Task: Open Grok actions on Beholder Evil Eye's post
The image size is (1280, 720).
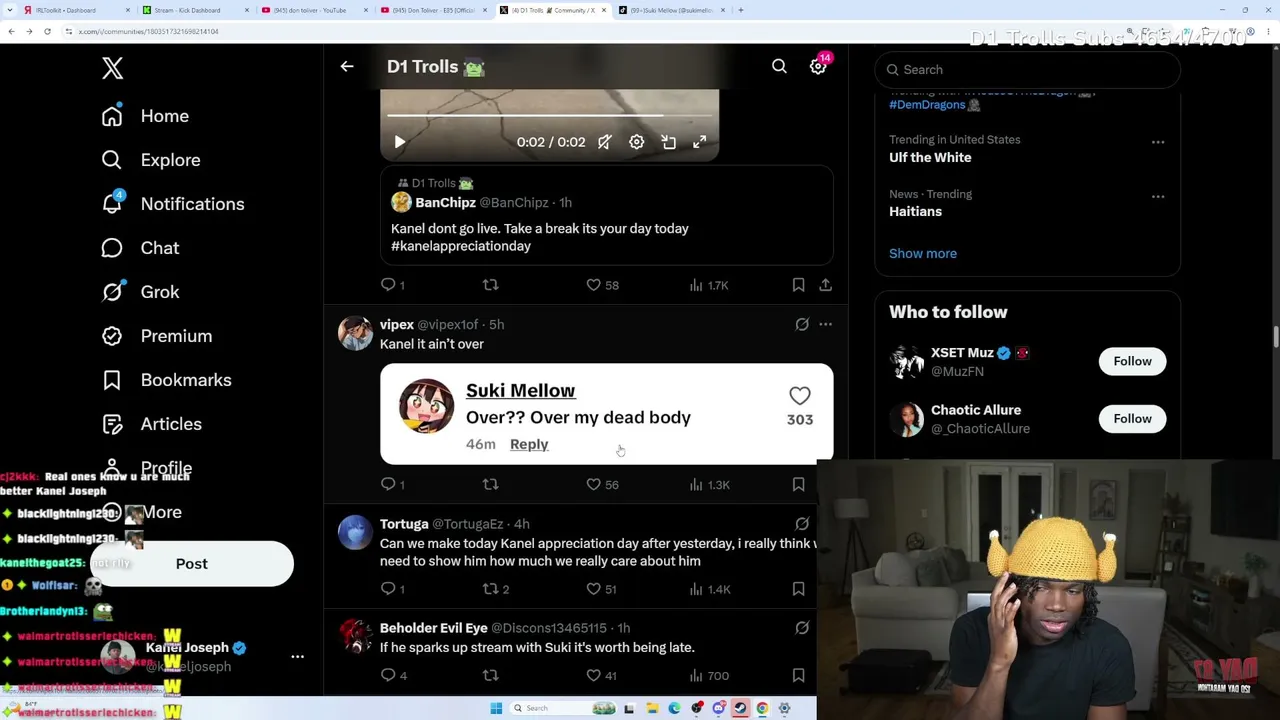Action: 802,627
